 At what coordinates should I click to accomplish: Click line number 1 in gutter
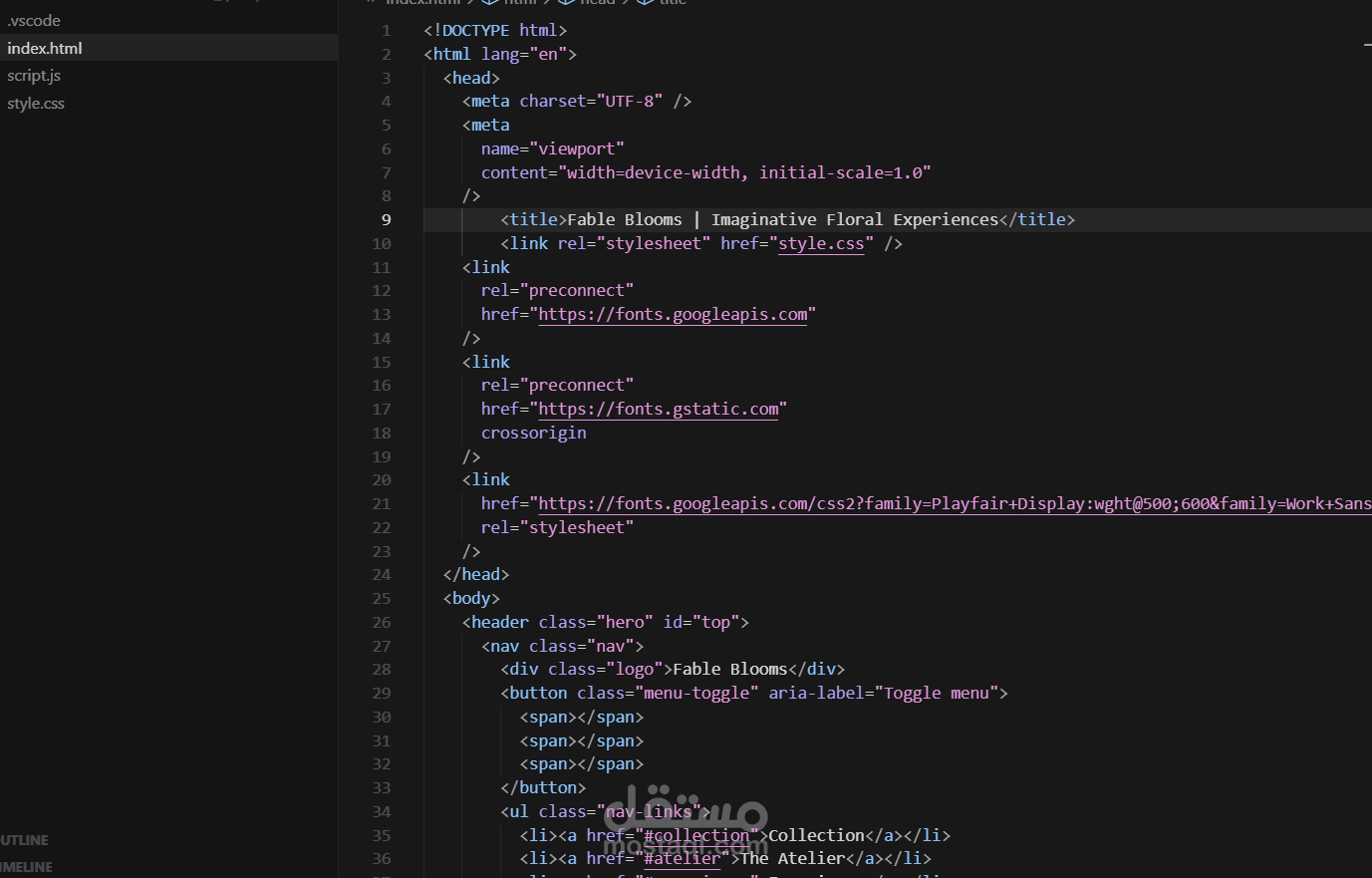387,30
